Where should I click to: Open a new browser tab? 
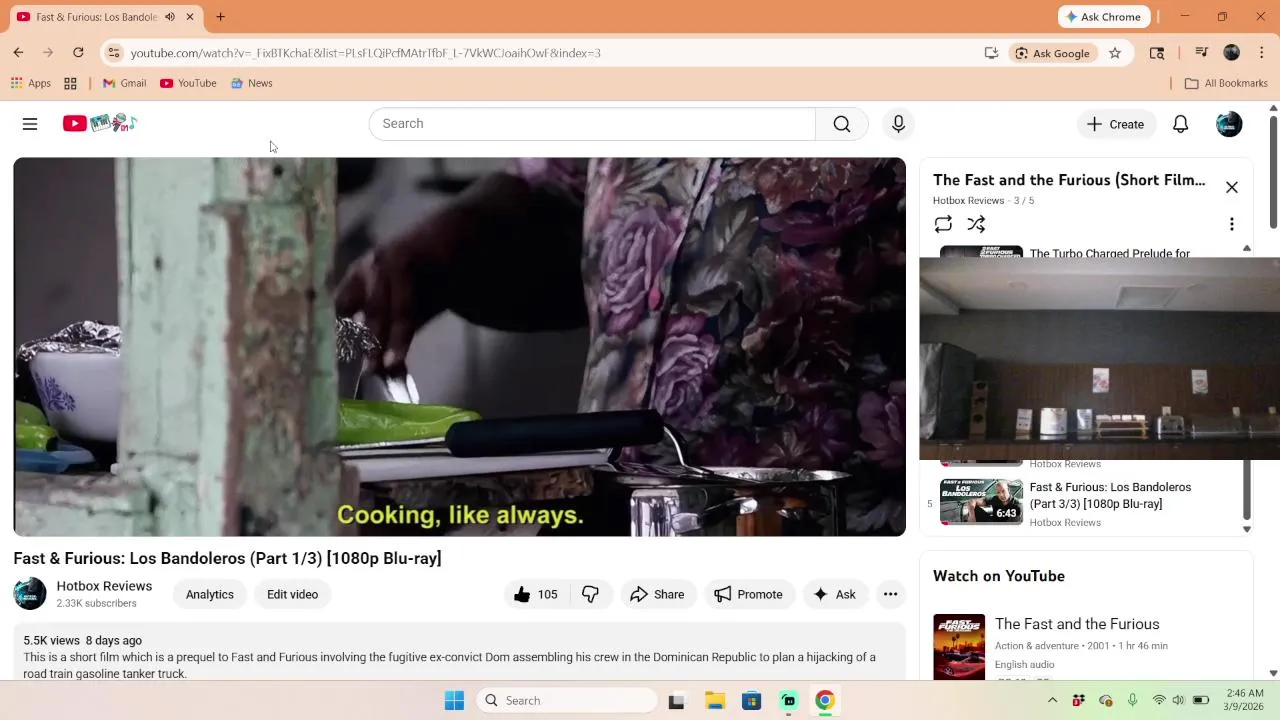coord(220,17)
